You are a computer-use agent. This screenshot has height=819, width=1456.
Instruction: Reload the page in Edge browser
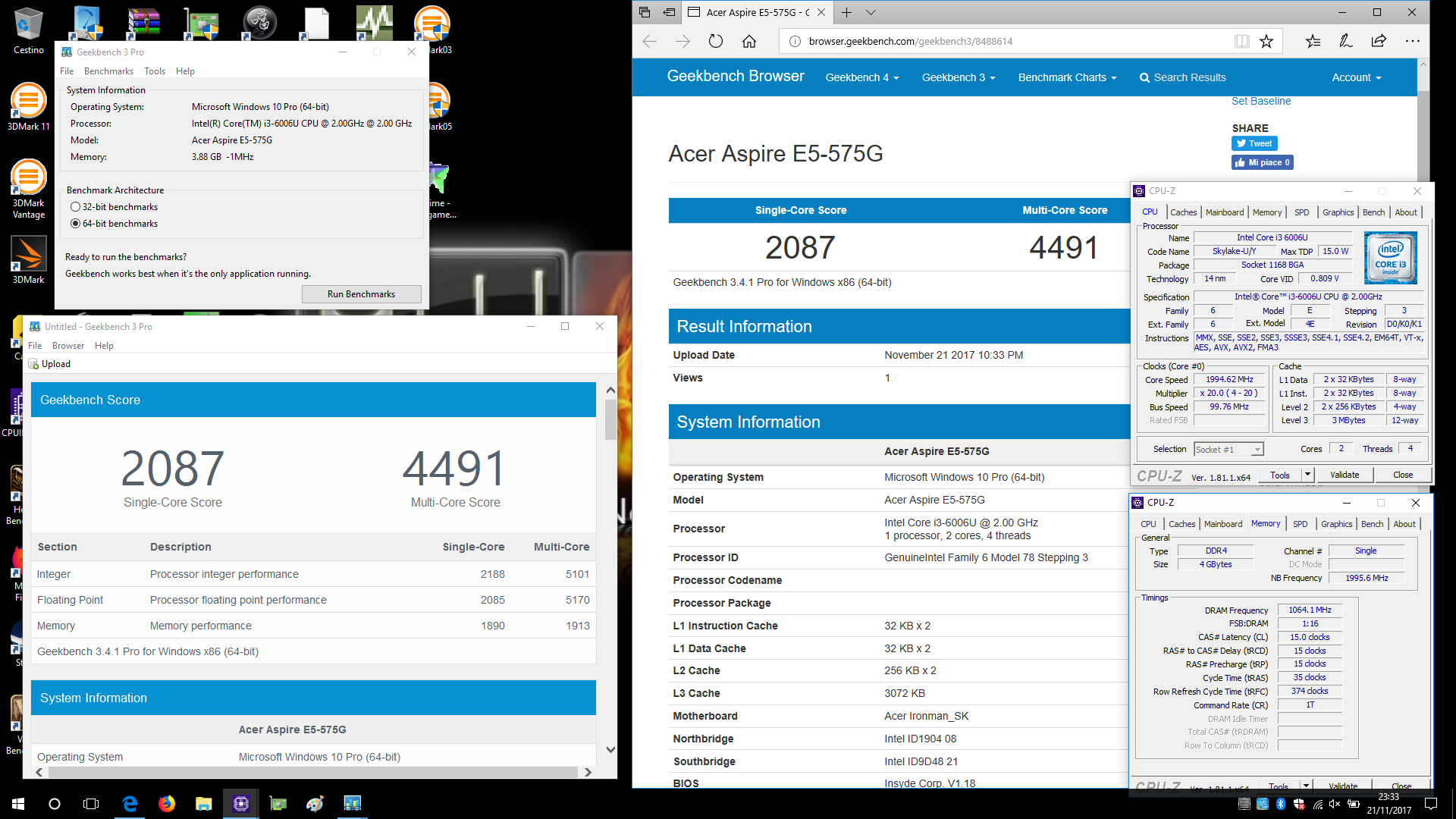click(715, 41)
